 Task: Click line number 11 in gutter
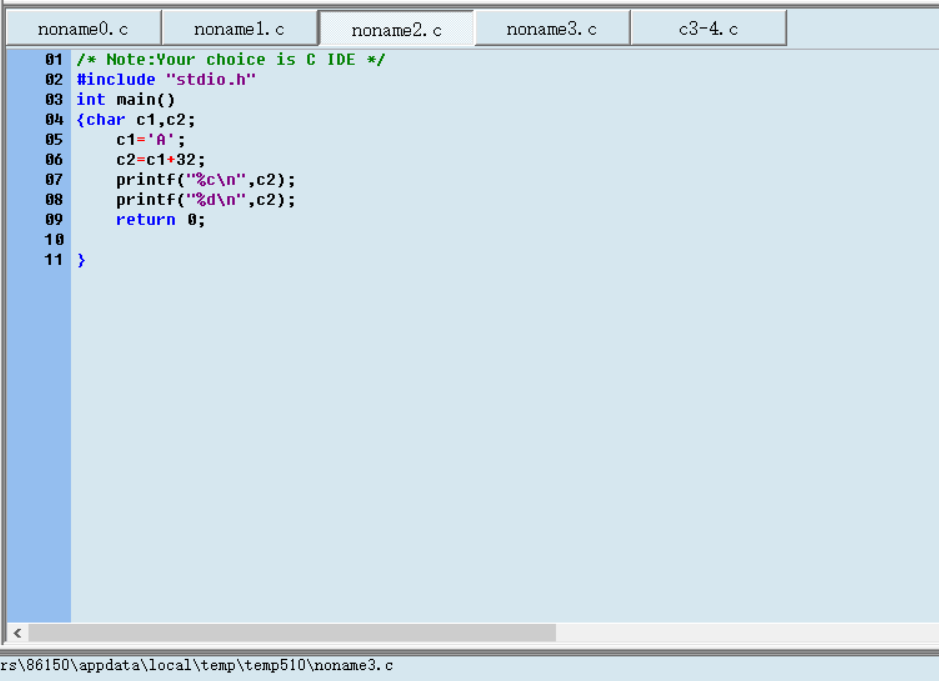tap(54, 260)
